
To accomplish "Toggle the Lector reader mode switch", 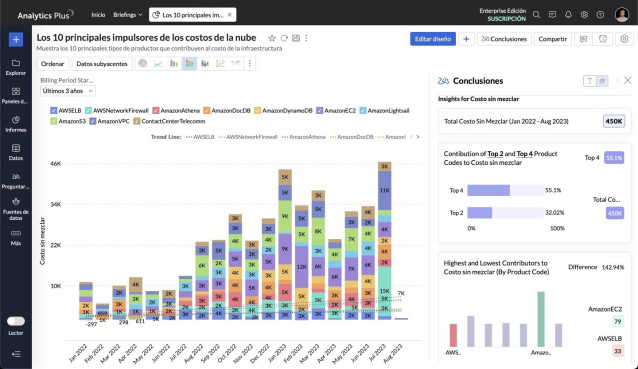I will [x=16, y=321].
